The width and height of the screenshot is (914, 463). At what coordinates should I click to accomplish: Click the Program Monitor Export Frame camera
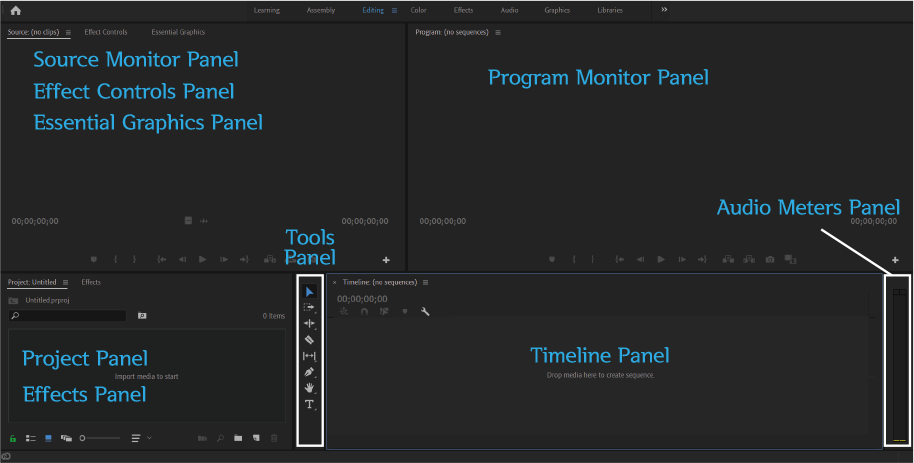click(x=770, y=259)
